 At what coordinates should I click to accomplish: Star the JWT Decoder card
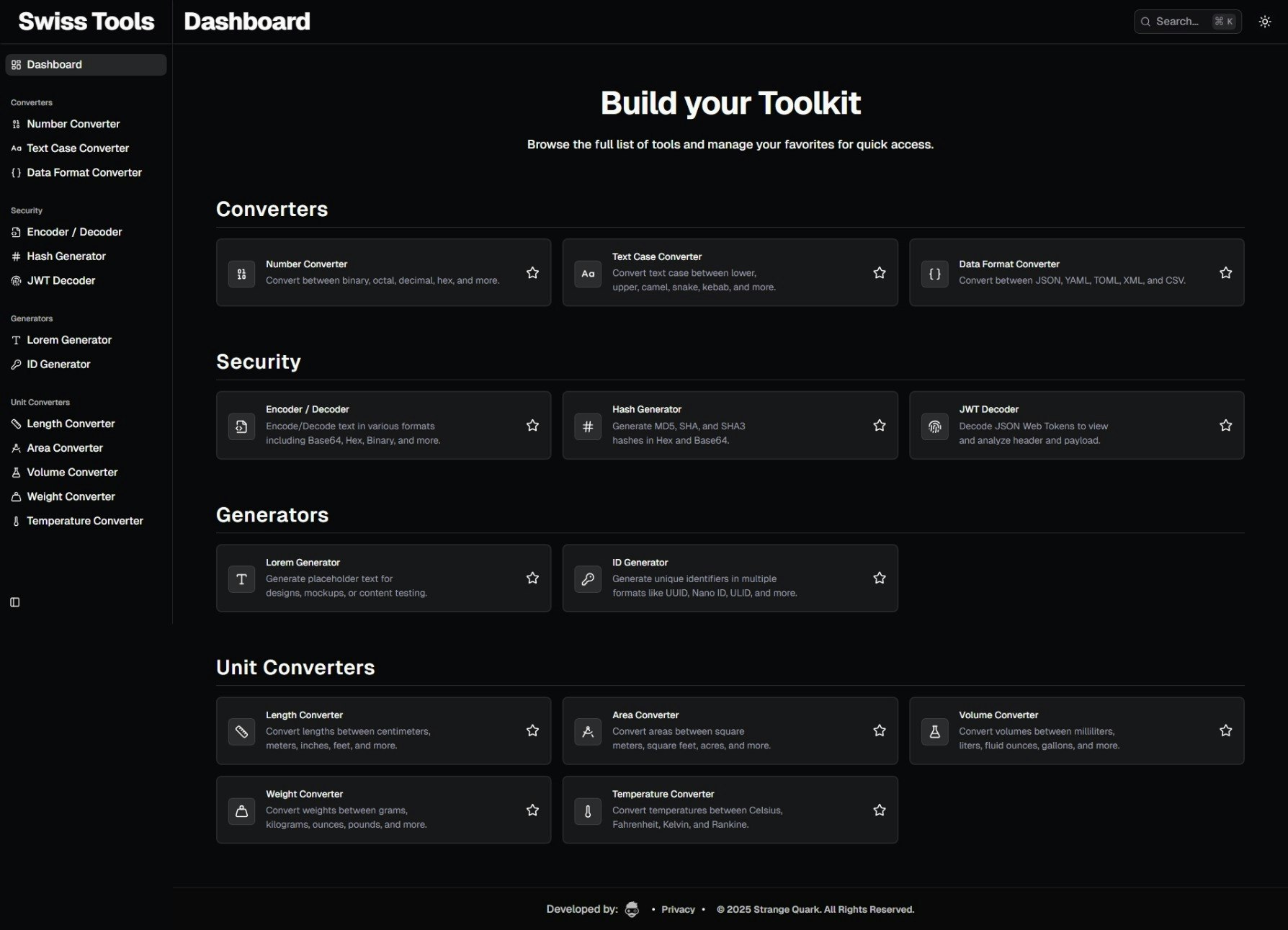(x=1225, y=426)
